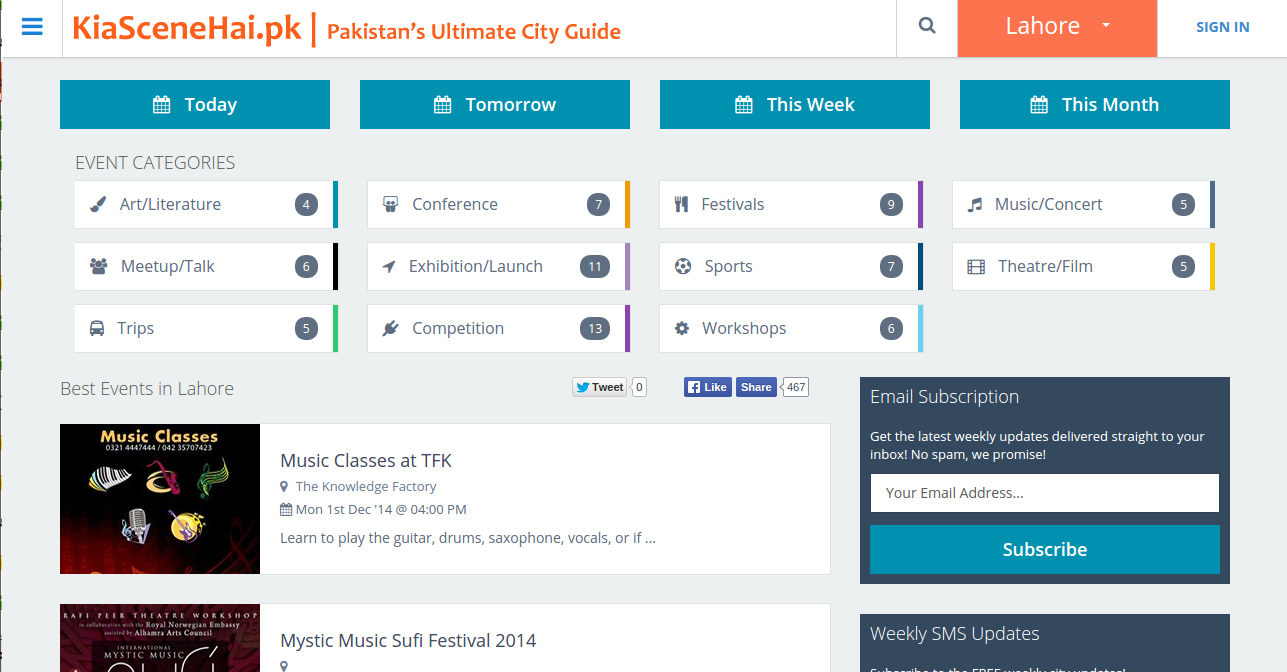This screenshot has width=1287, height=672.
Task: Click the music note icon for Music/Concert
Action: pyautogui.click(x=975, y=205)
